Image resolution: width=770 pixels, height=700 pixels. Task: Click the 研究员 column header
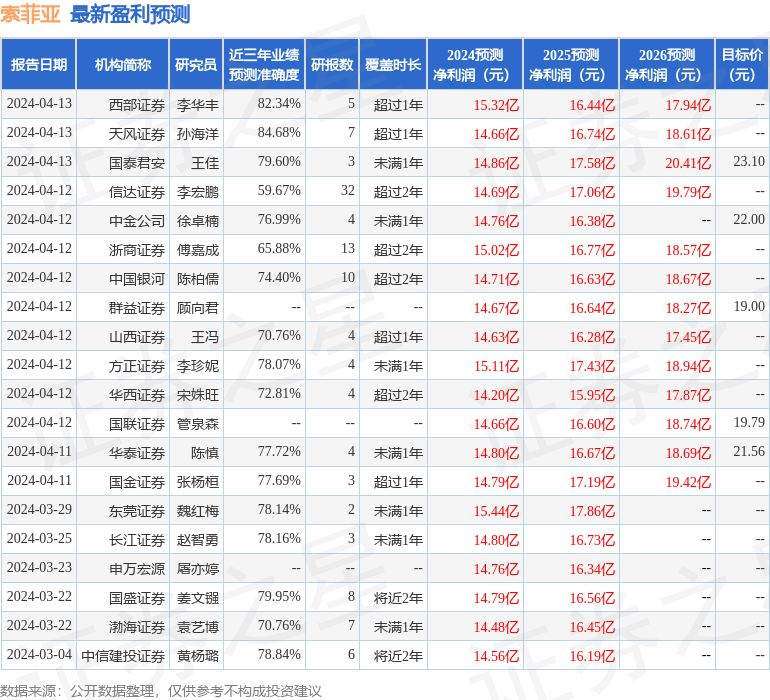click(x=195, y=65)
